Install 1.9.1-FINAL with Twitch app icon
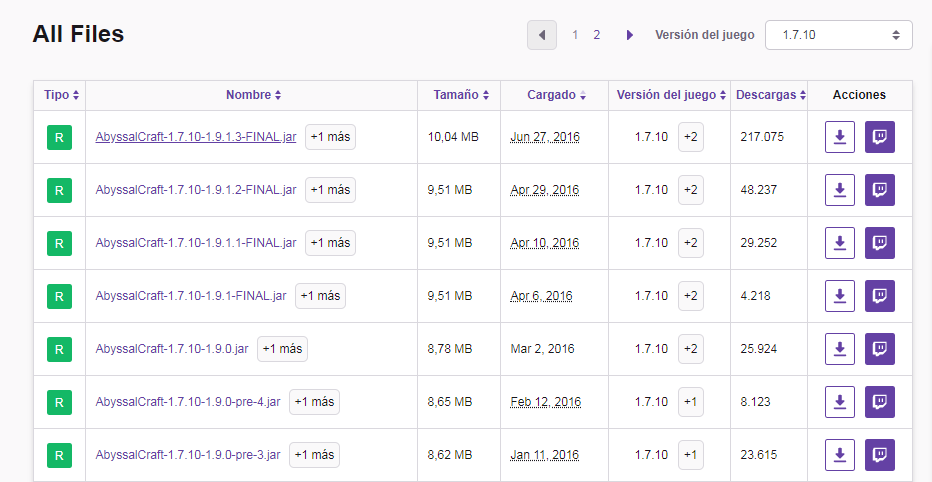 pos(880,295)
